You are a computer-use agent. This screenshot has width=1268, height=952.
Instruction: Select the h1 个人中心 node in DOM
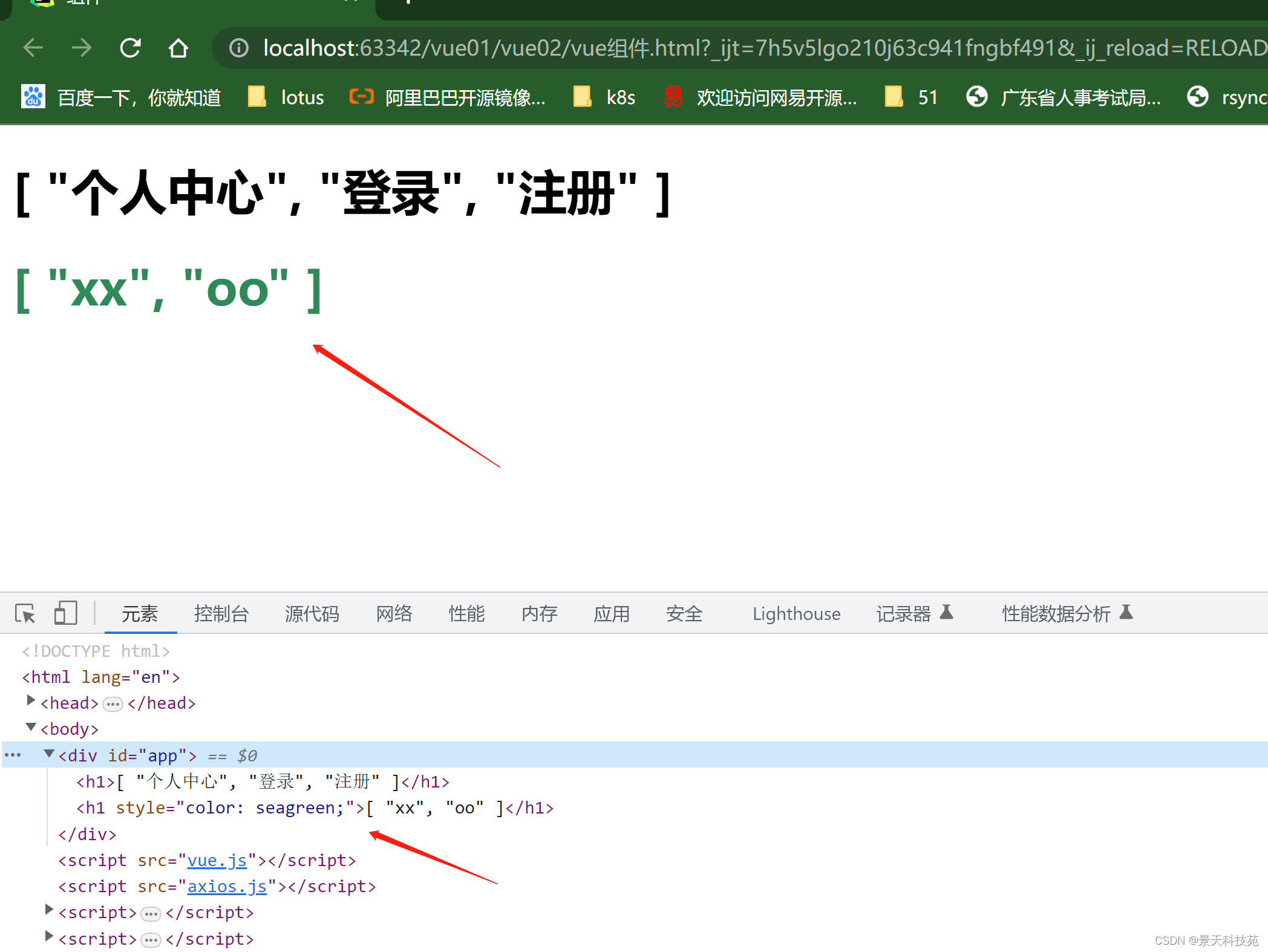coord(263,781)
